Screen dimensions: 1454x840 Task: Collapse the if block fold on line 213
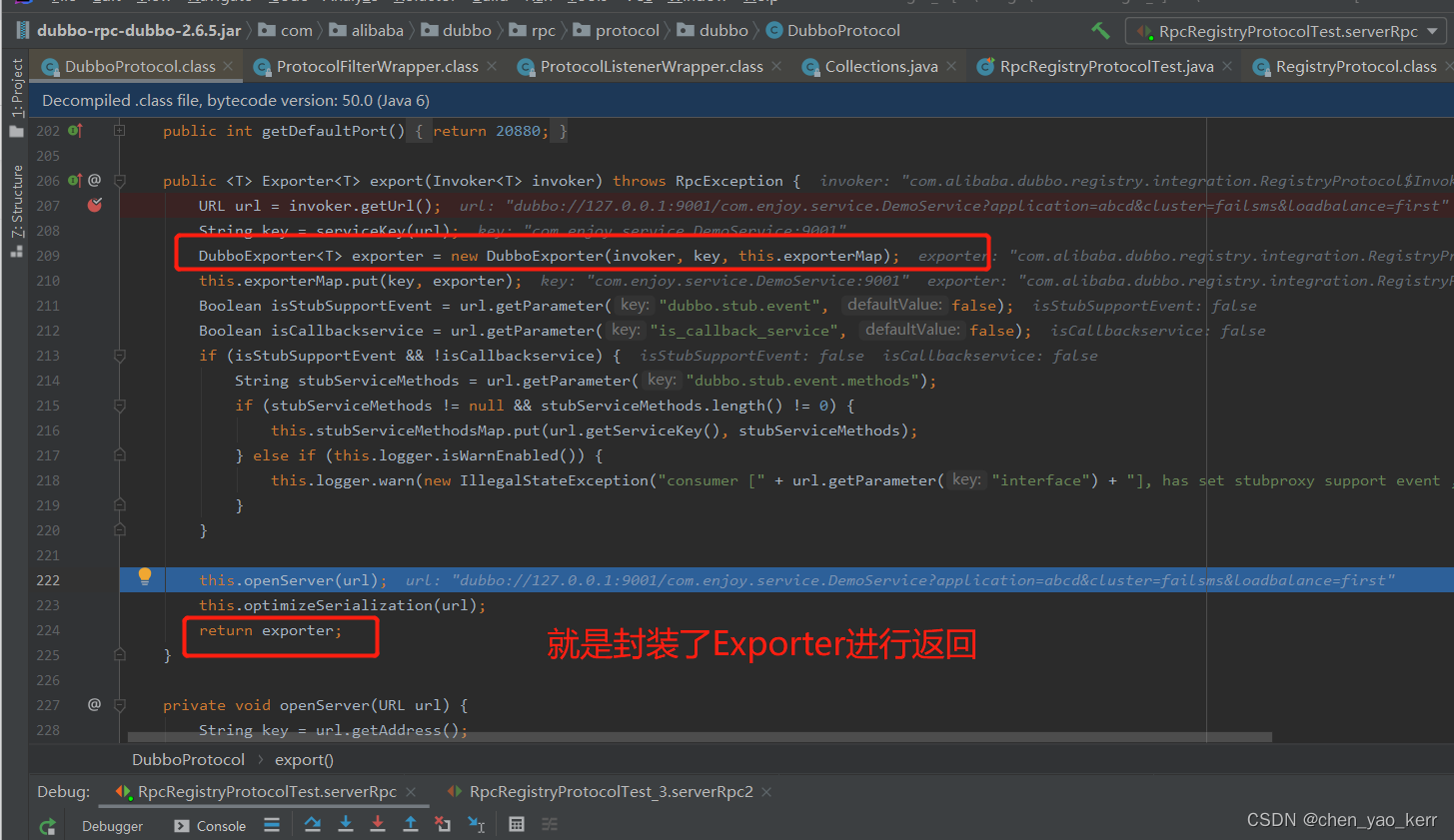point(120,356)
